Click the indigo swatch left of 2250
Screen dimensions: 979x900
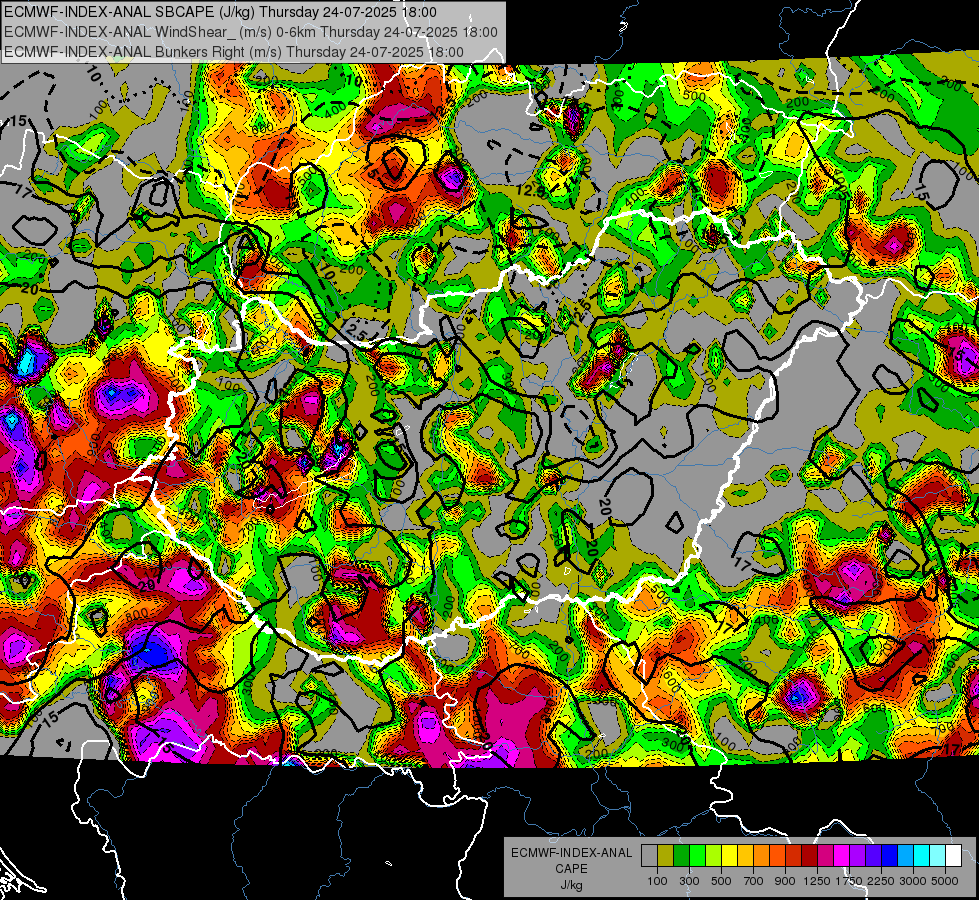click(x=873, y=856)
